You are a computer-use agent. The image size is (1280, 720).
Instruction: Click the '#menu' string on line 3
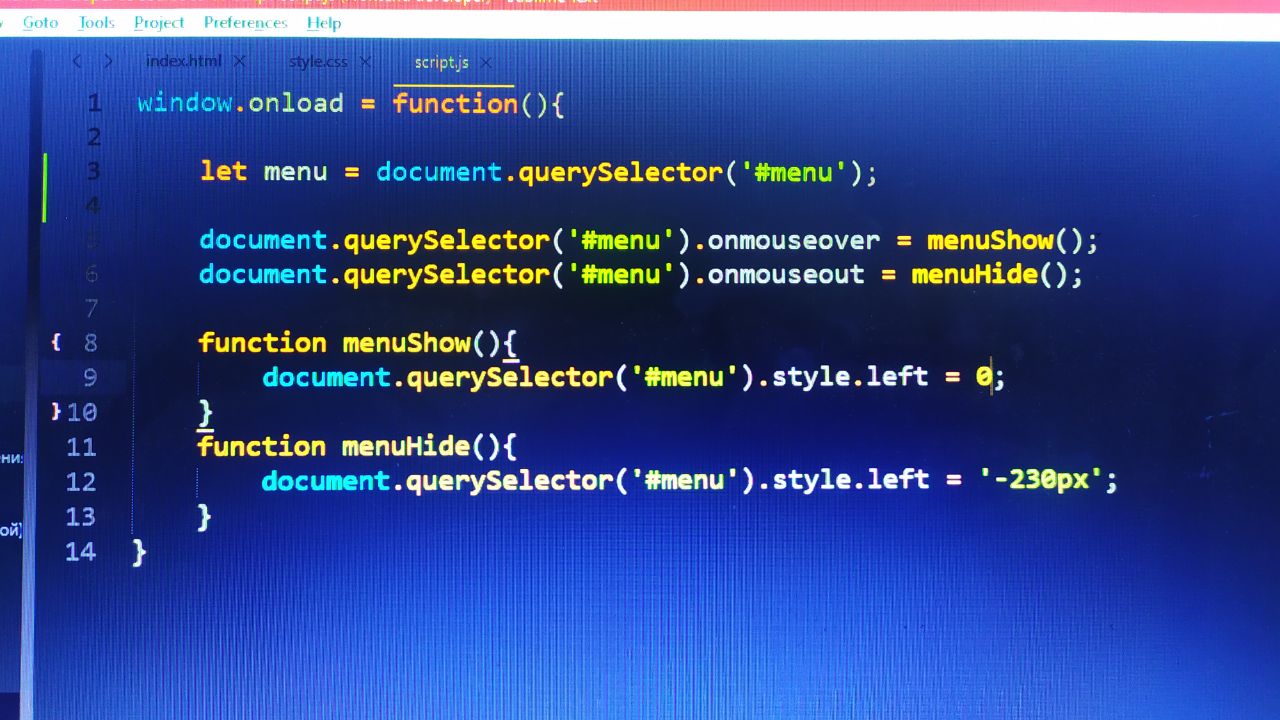(x=794, y=172)
